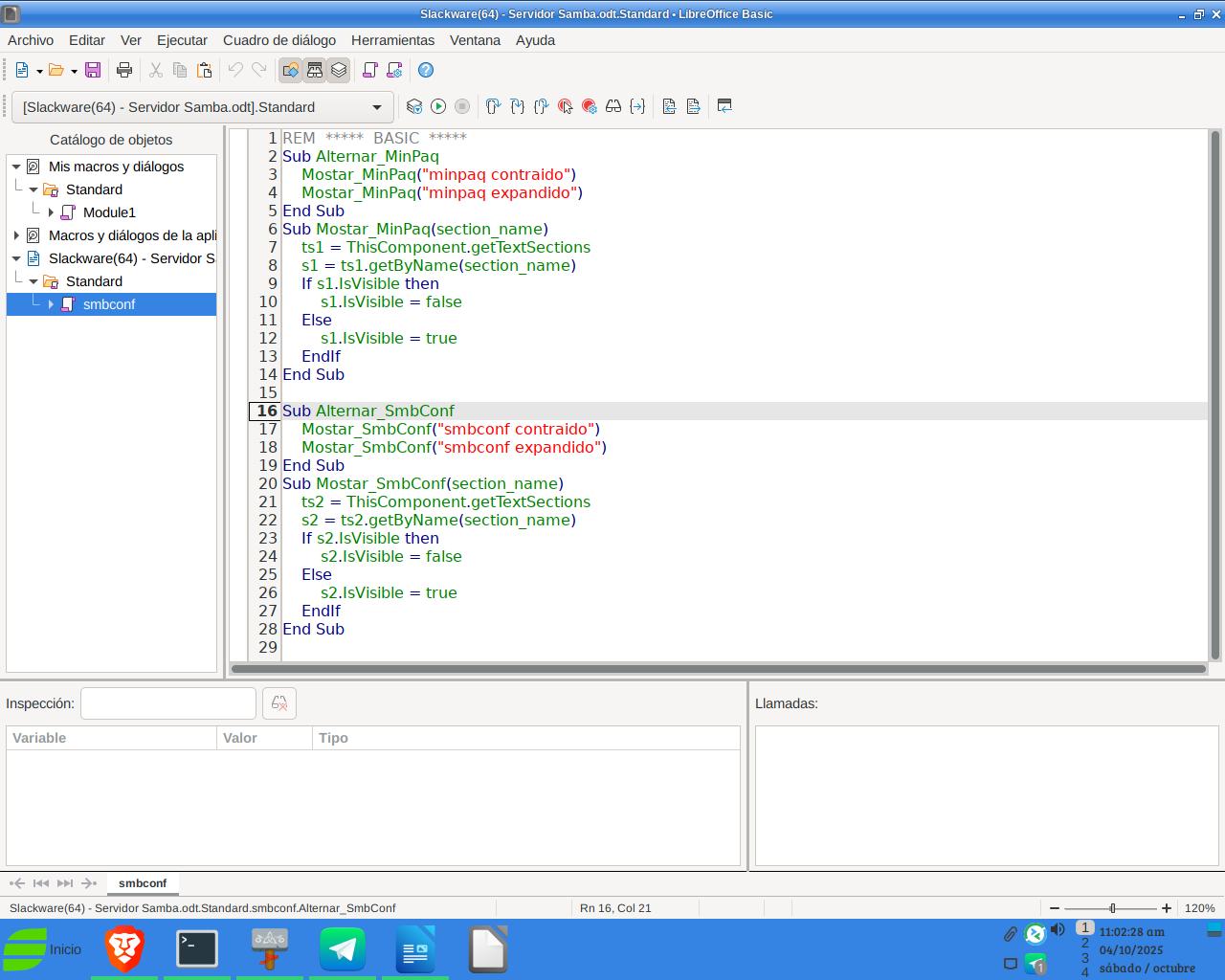Viewport: 1225px width, 980px height.
Task: Open the Find Parenthesis binoculars icon
Action: [613, 106]
